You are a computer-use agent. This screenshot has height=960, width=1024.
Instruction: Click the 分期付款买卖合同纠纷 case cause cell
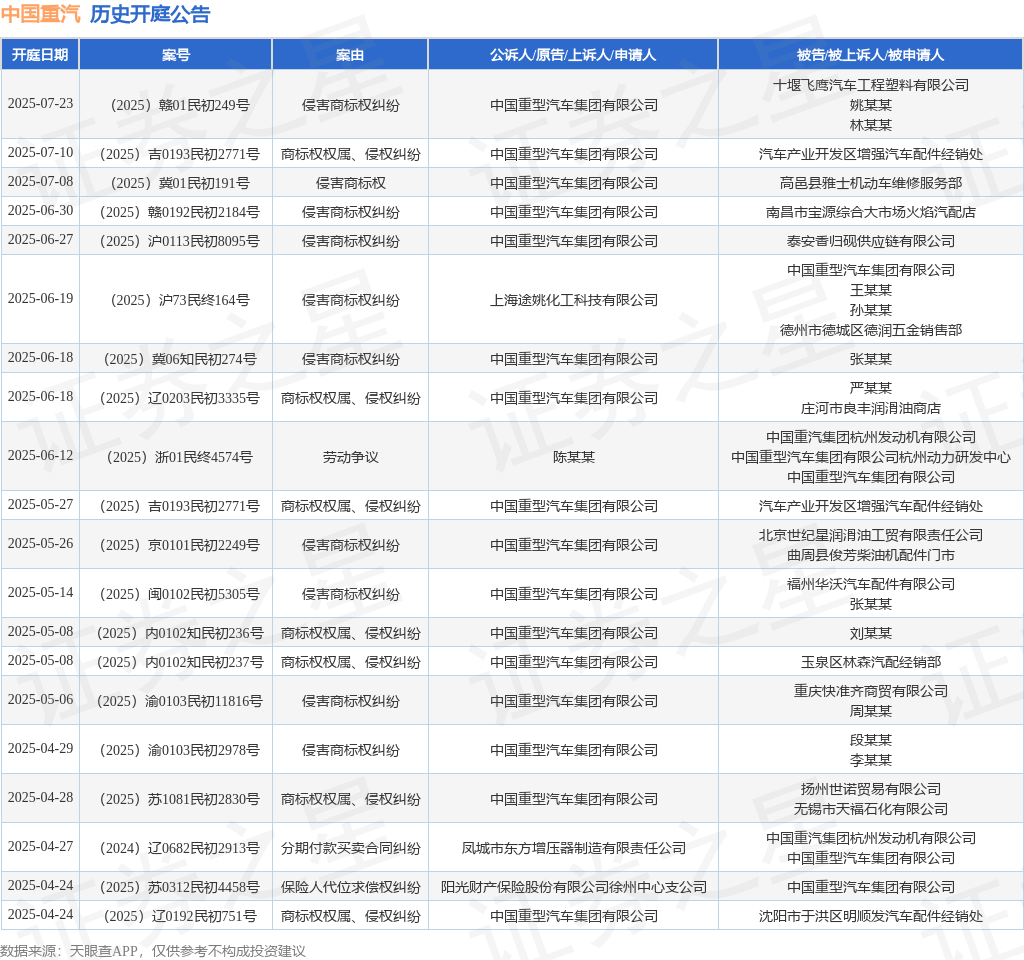[350, 848]
